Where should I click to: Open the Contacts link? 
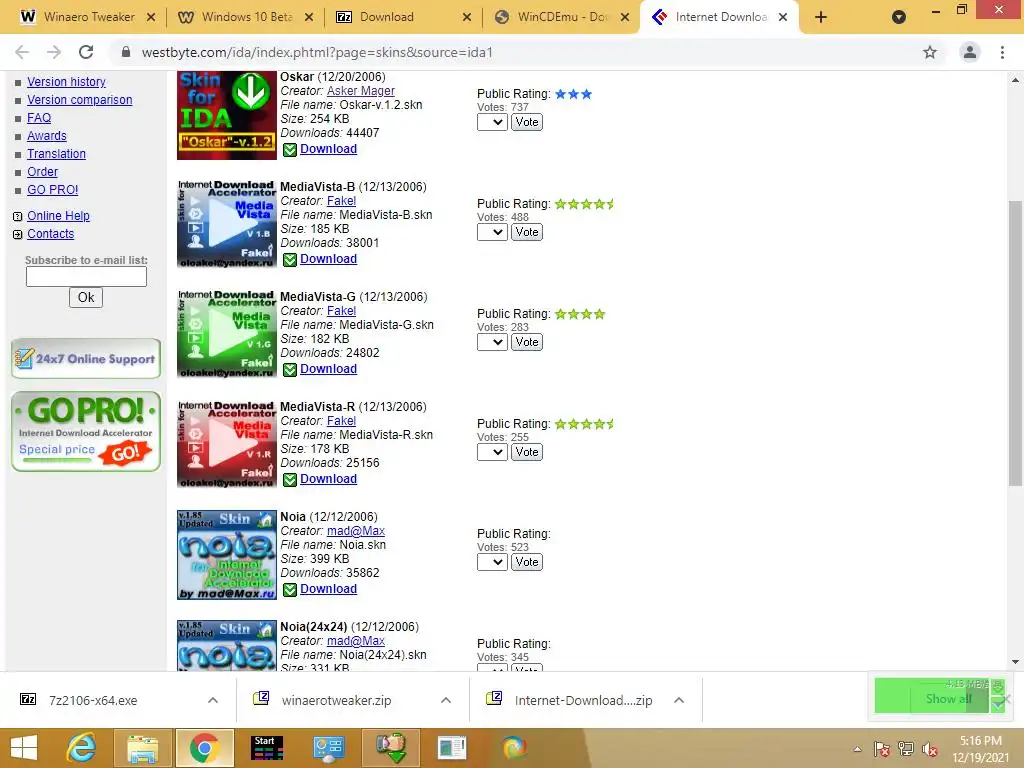pos(51,234)
